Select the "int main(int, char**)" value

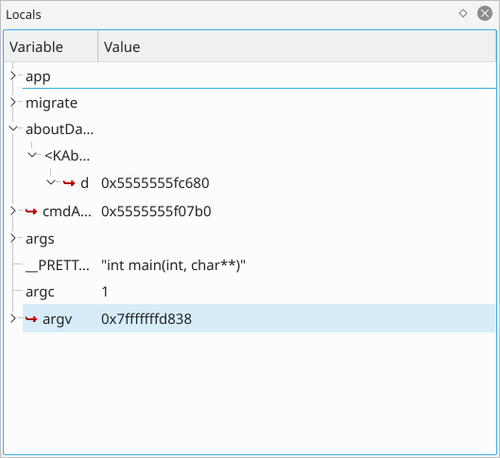(173, 265)
